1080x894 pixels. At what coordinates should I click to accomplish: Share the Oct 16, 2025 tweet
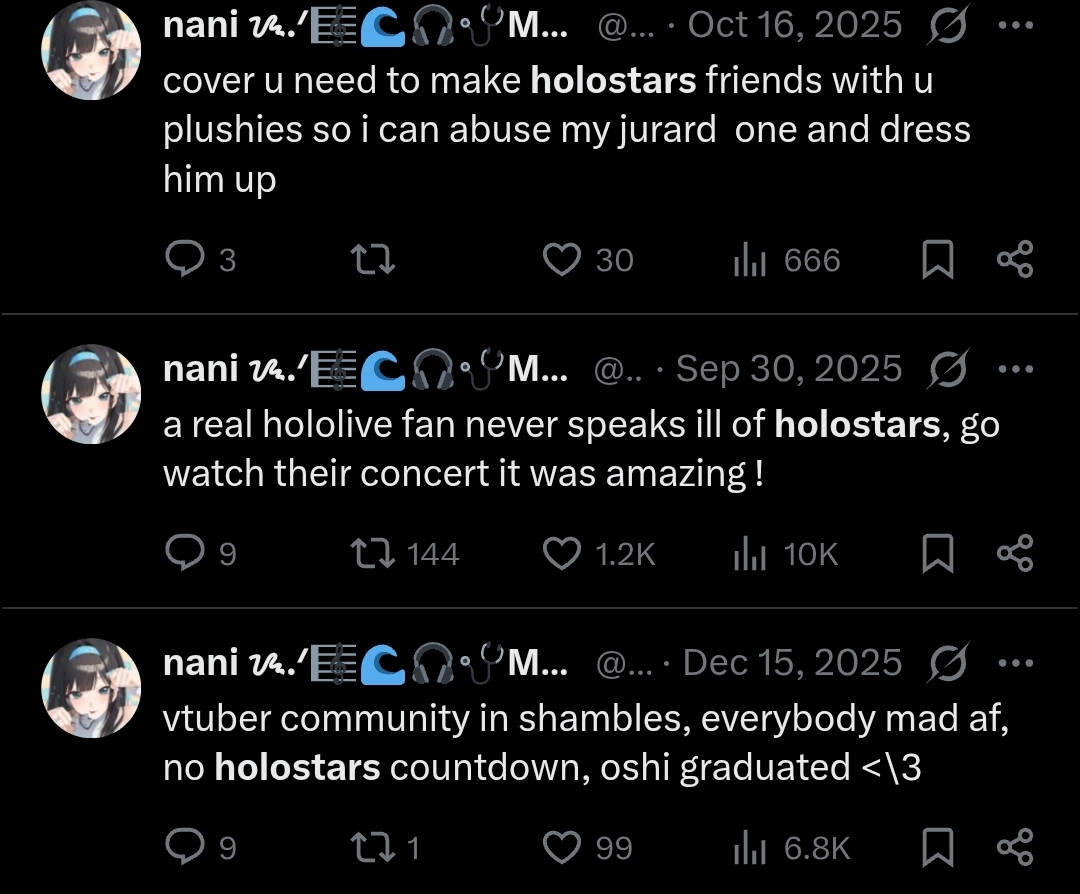(1015, 259)
